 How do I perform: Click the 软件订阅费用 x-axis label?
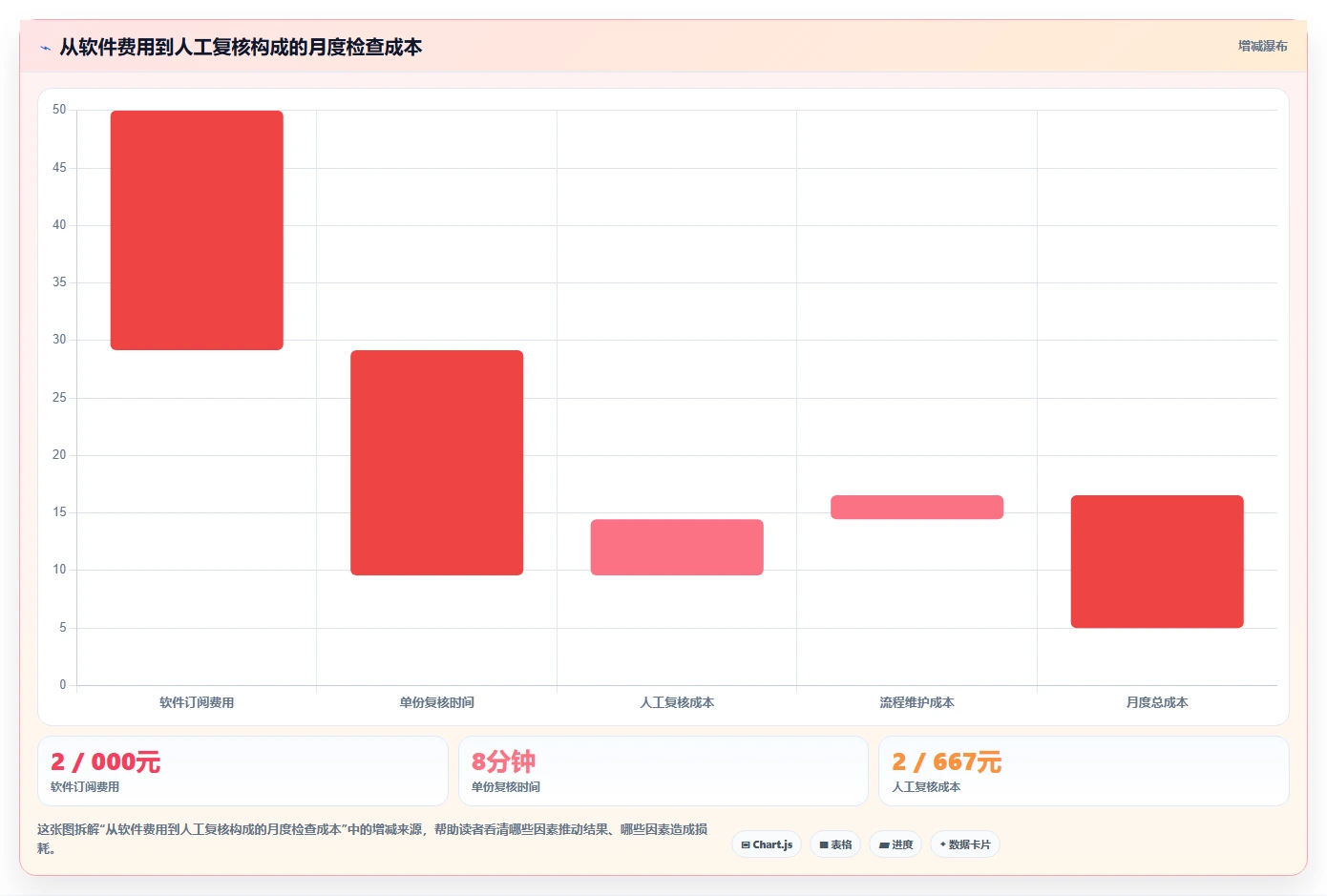pos(197,702)
